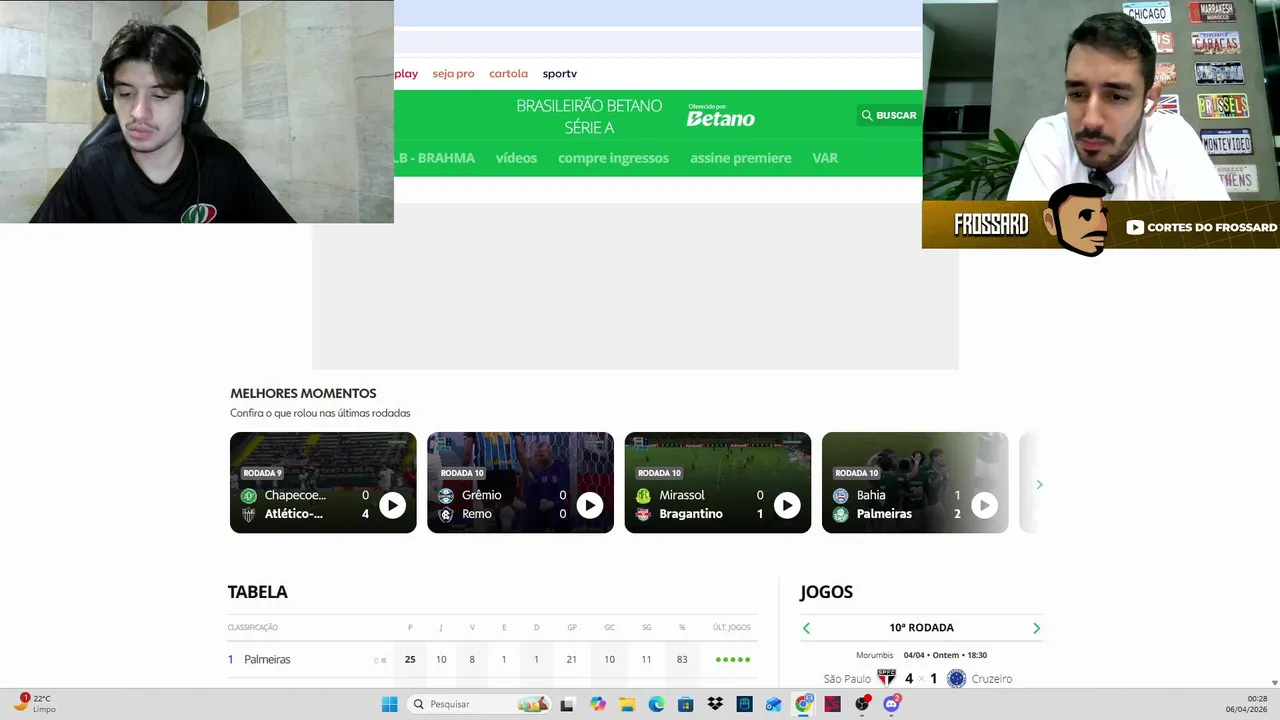Open Microsoft Store from the taskbar

click(685, 704)
